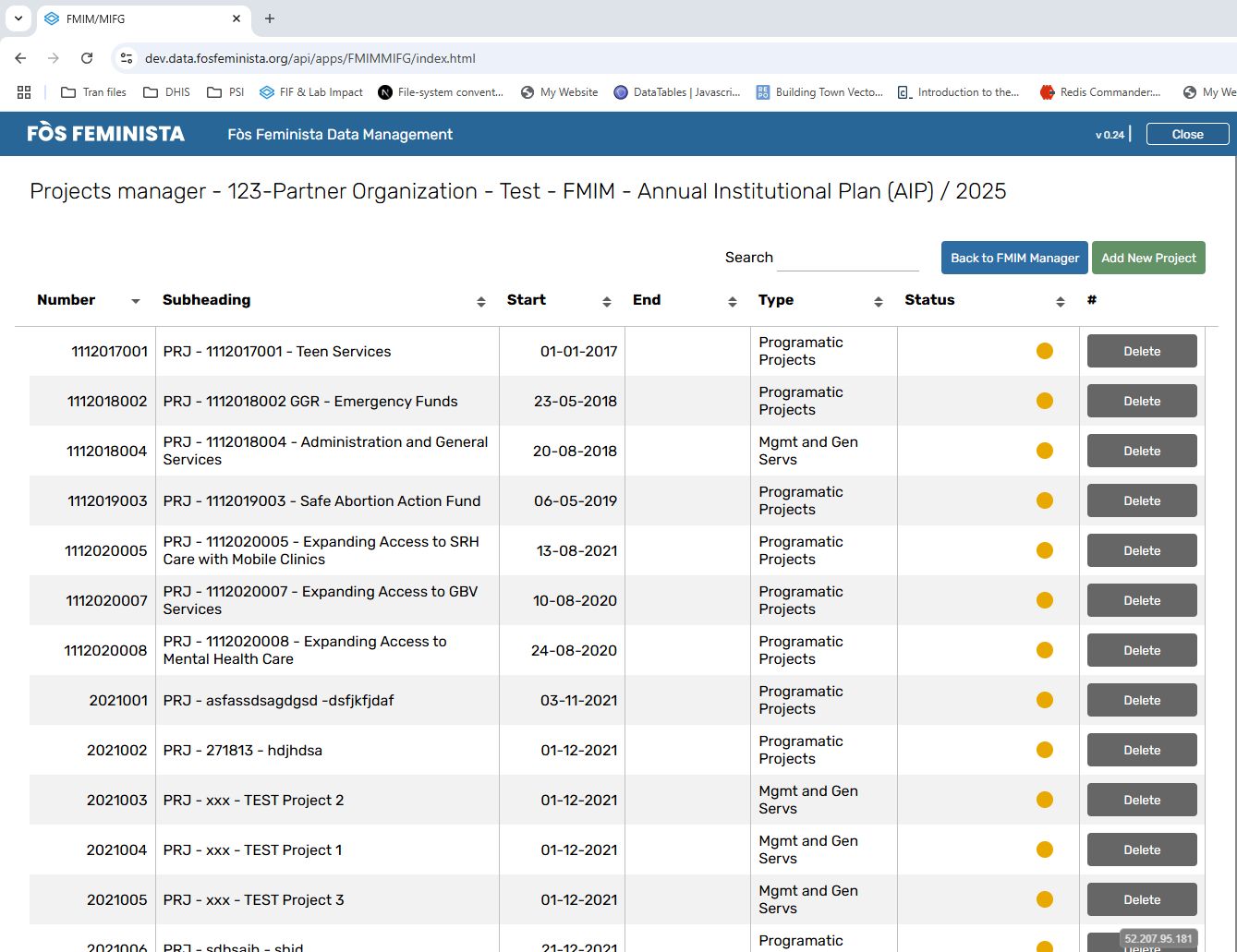1237x952 pixels.
Task: Select the FMIM/MIFG browser tab
Action: tap(143, 18)
